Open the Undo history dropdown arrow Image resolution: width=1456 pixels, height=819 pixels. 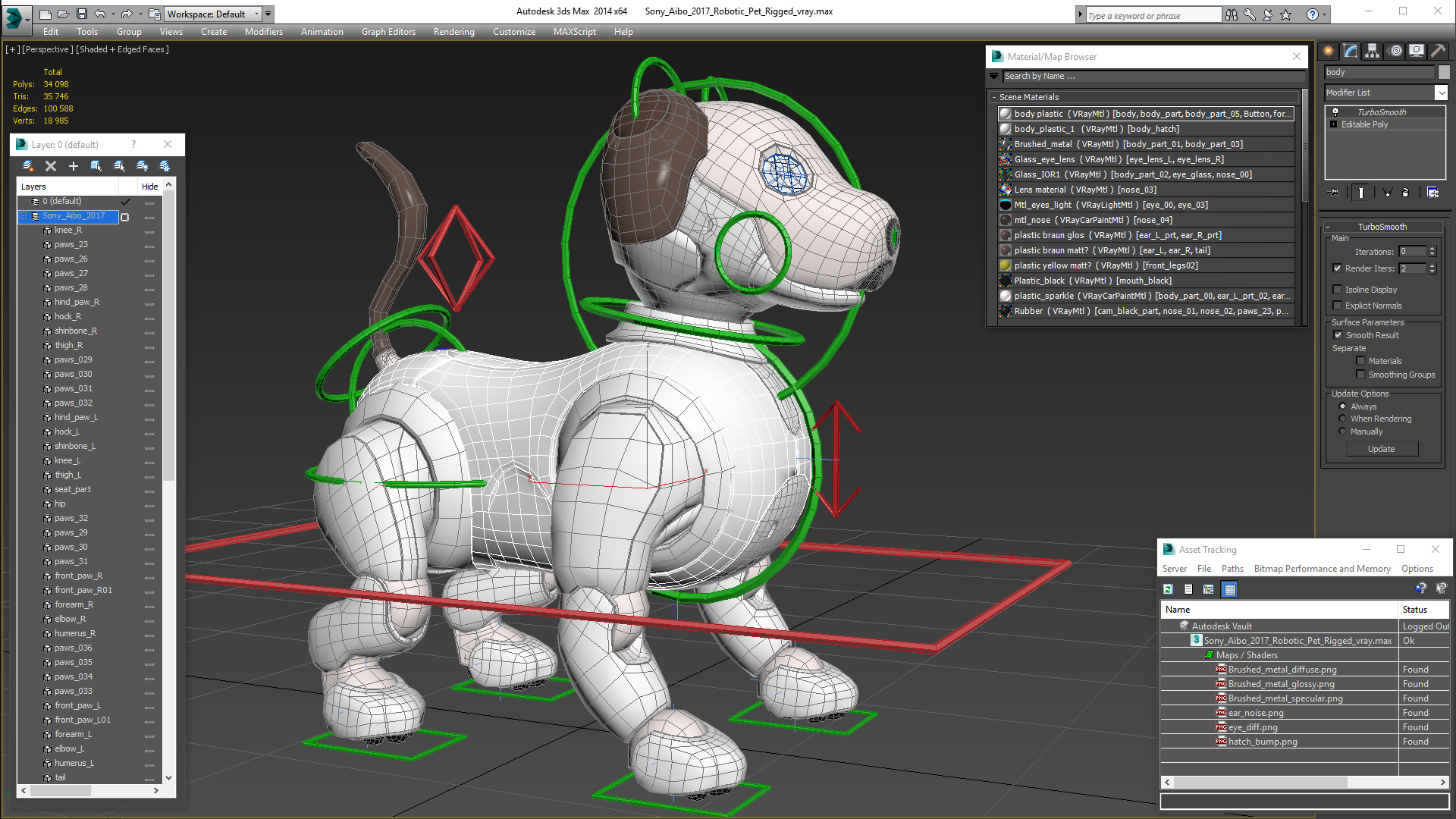click(x=113, y=14)
